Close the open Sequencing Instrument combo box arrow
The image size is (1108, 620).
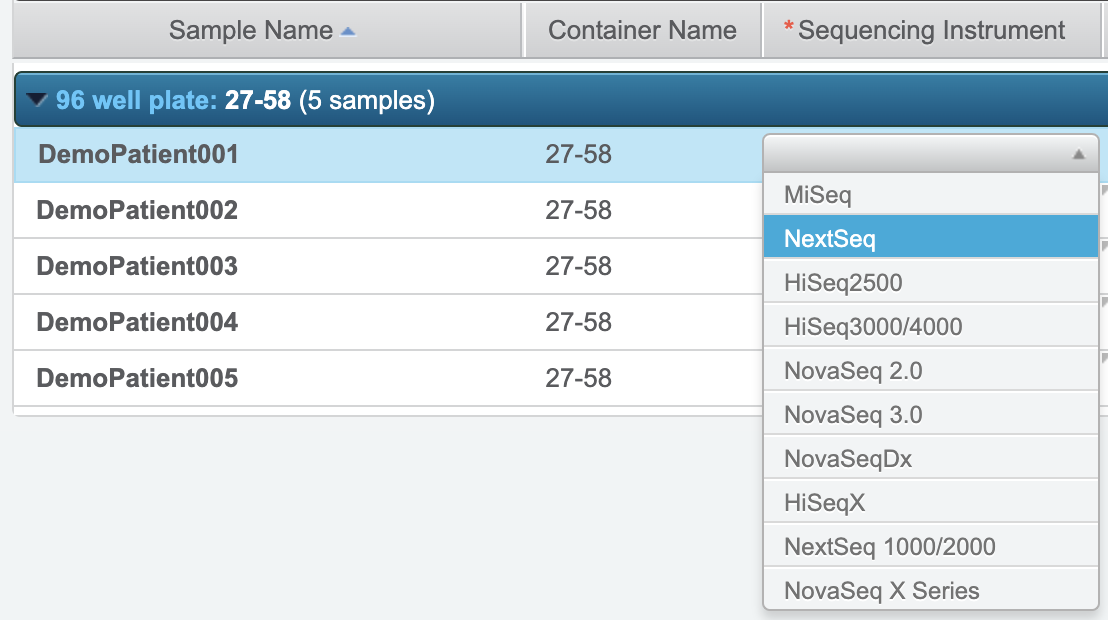[x=1078, y=155]
